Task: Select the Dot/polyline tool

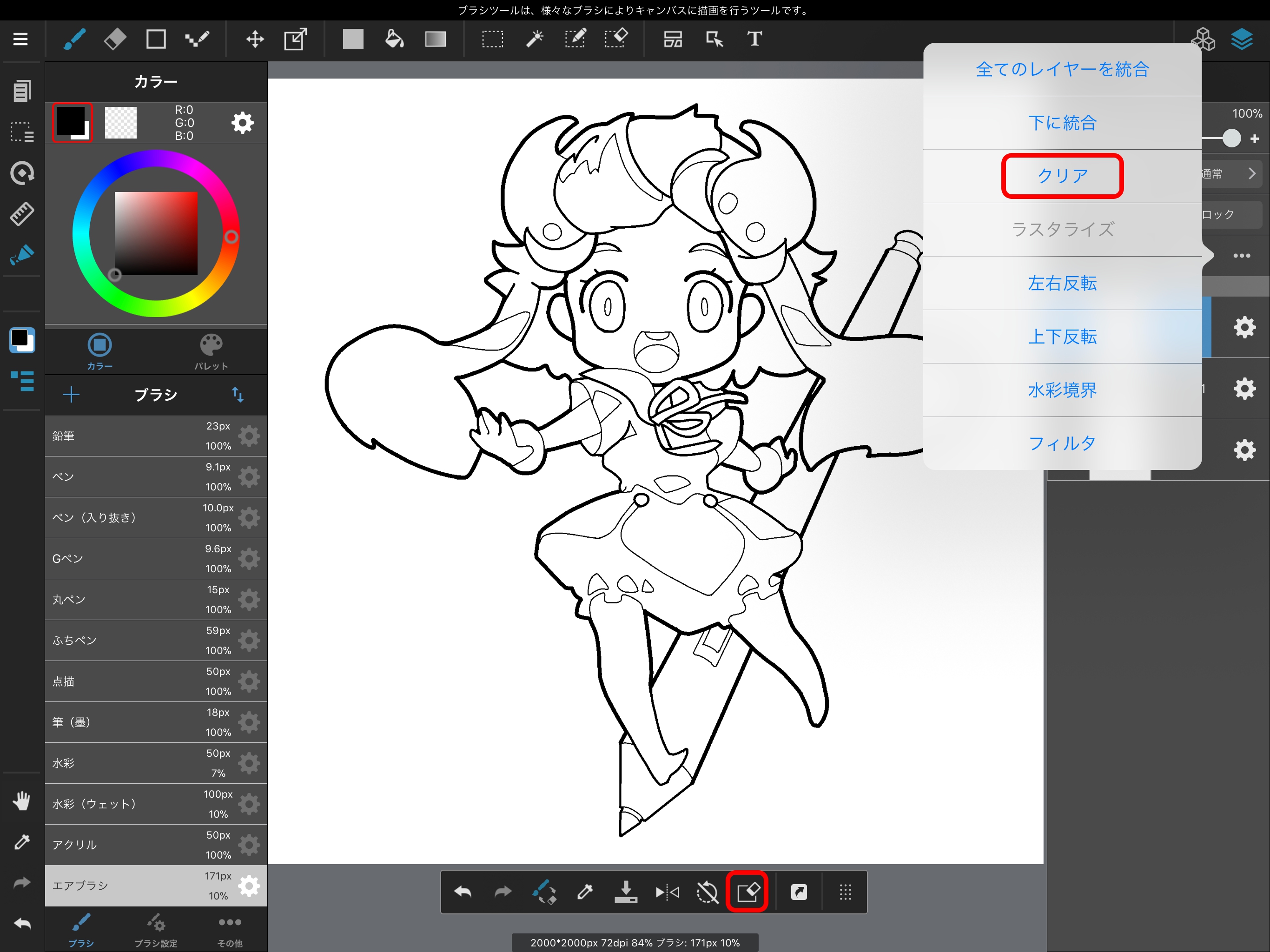Action: click(197, 39)
